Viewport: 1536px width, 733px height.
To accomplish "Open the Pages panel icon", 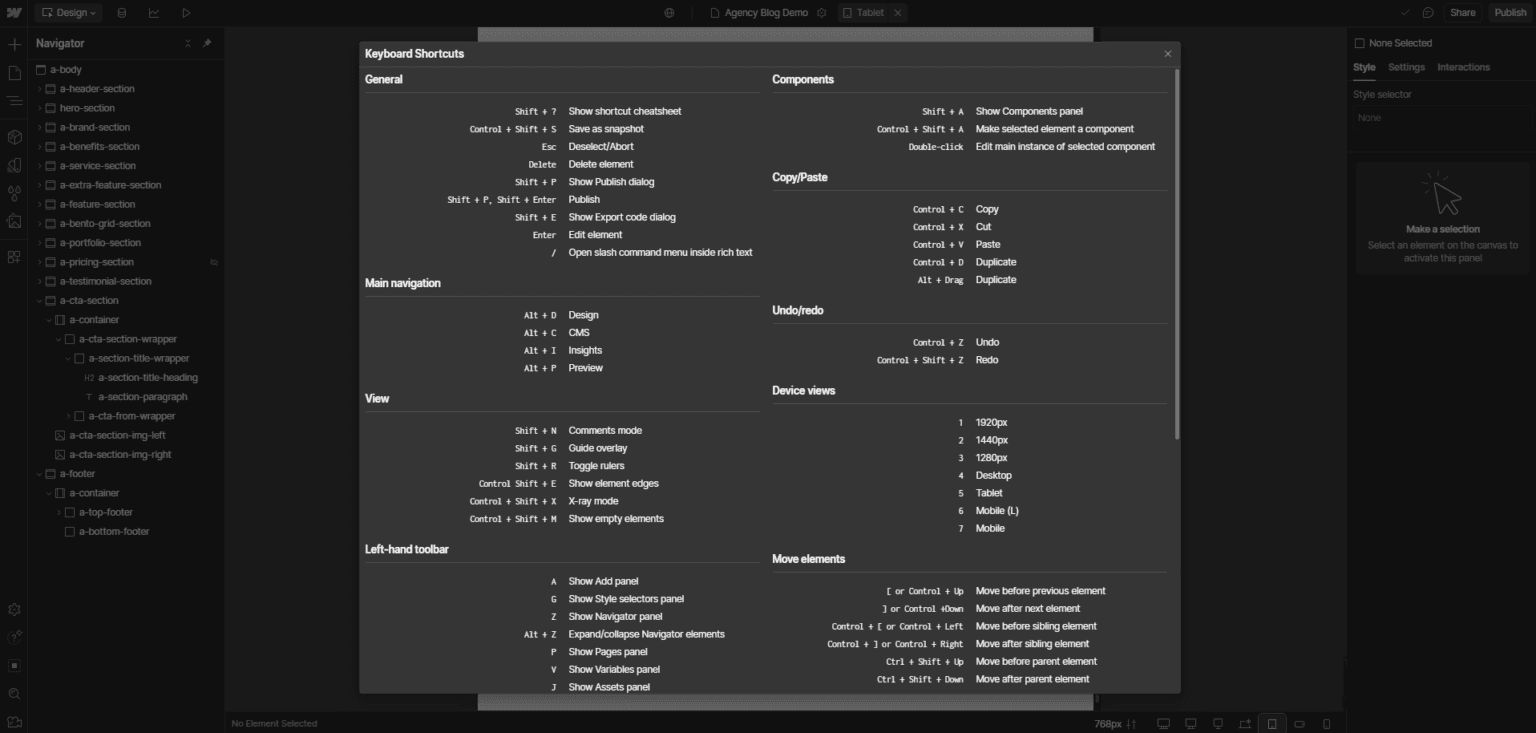I will tap(14, 73).
